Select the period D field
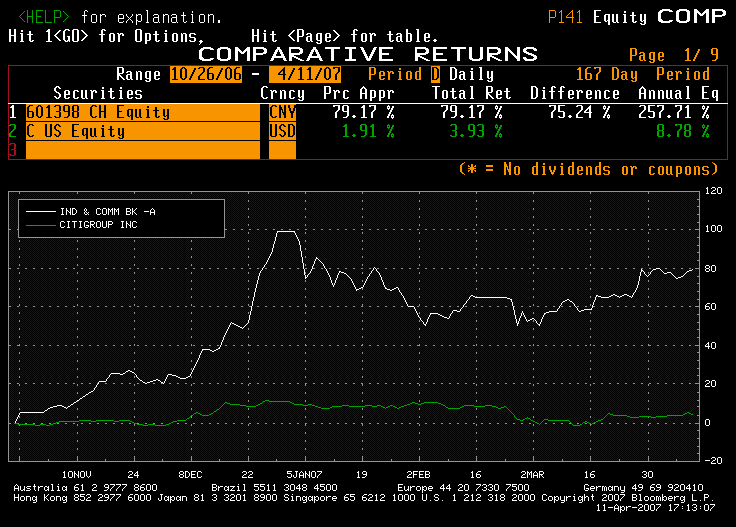 click(x=435, y=74)
